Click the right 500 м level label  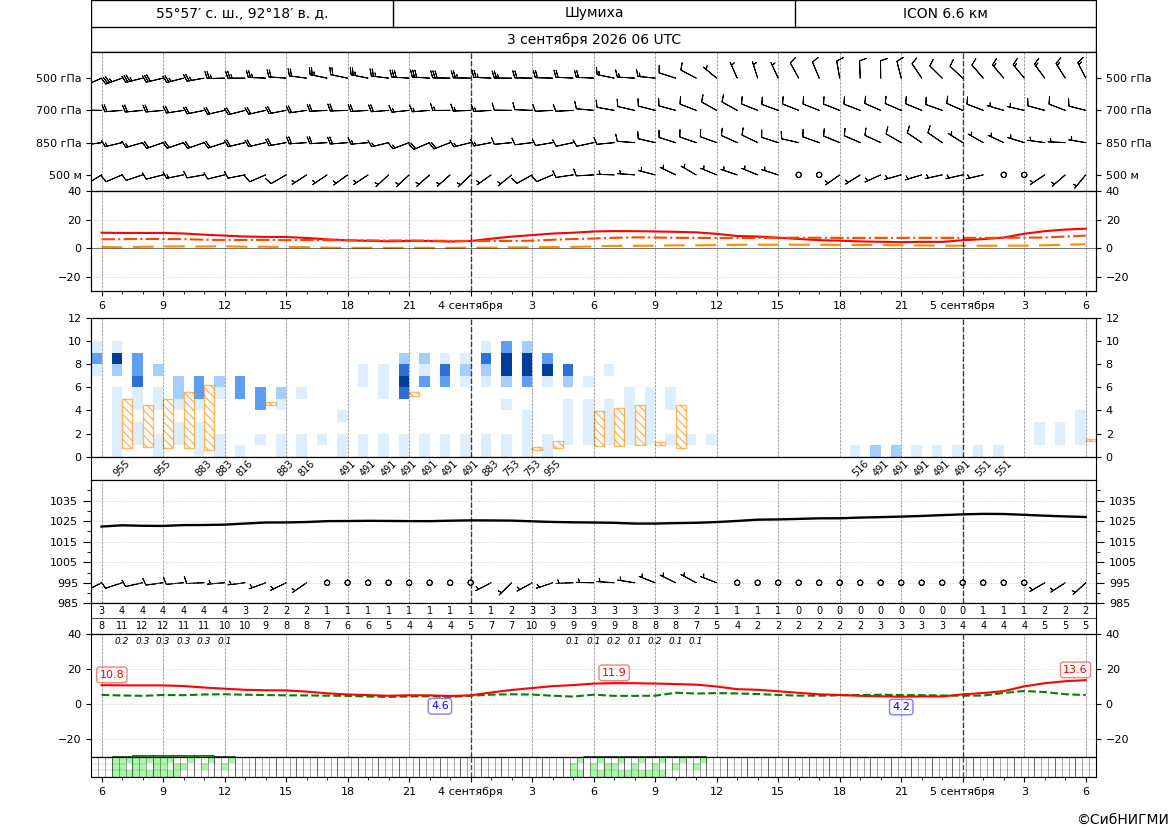tap(1122, 175)
